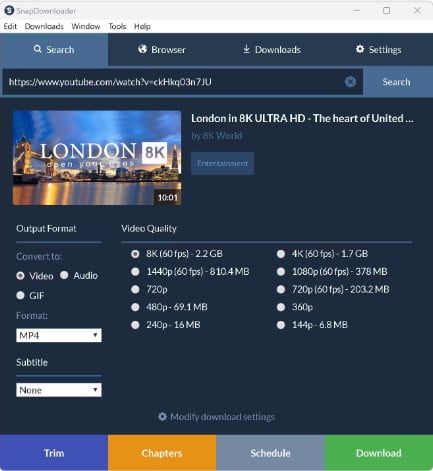Open the Help menu
This screenshot has width=433, height=471.
142,26
